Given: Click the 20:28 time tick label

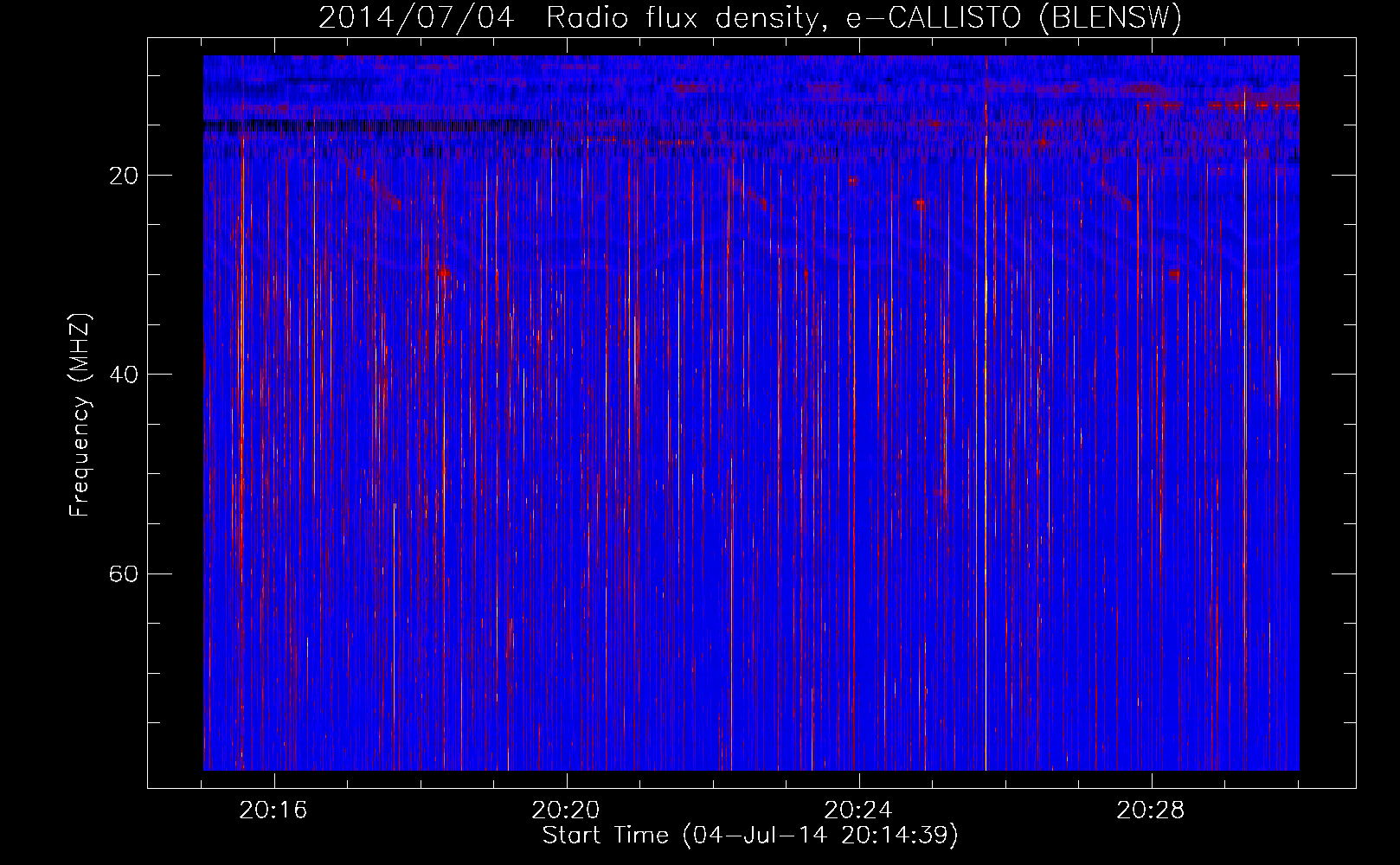Looking at the screenshot, I should 1152,811.
